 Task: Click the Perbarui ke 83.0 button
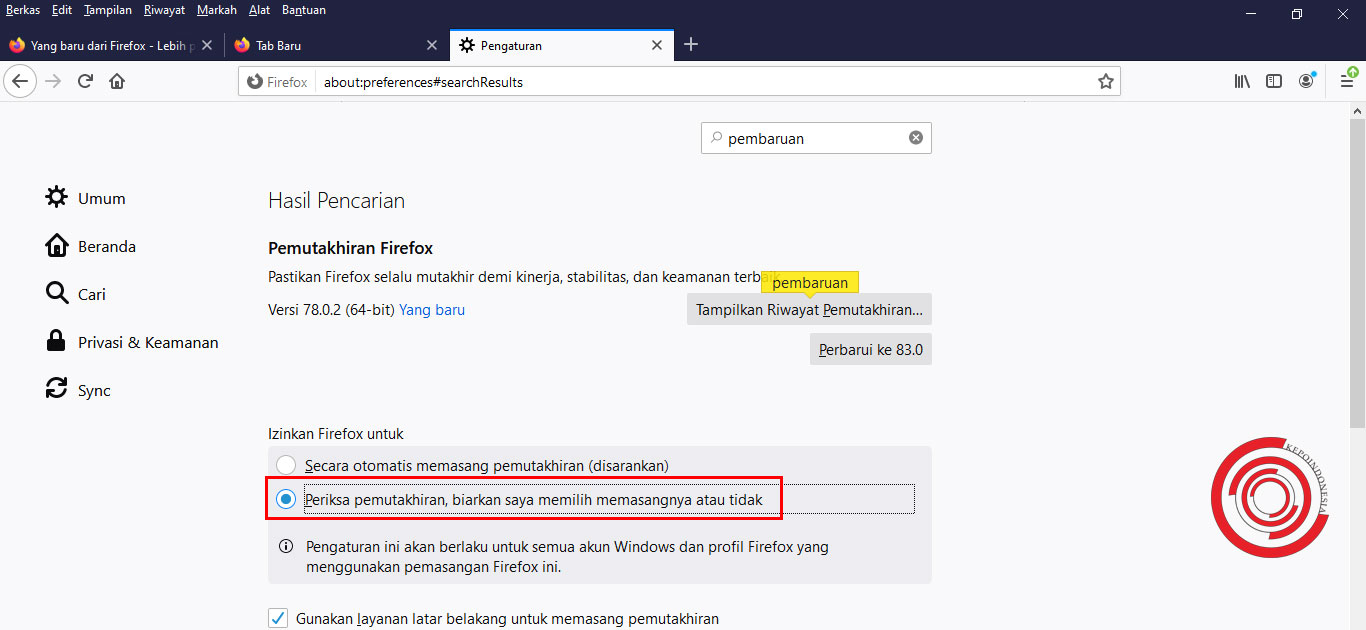870,348
